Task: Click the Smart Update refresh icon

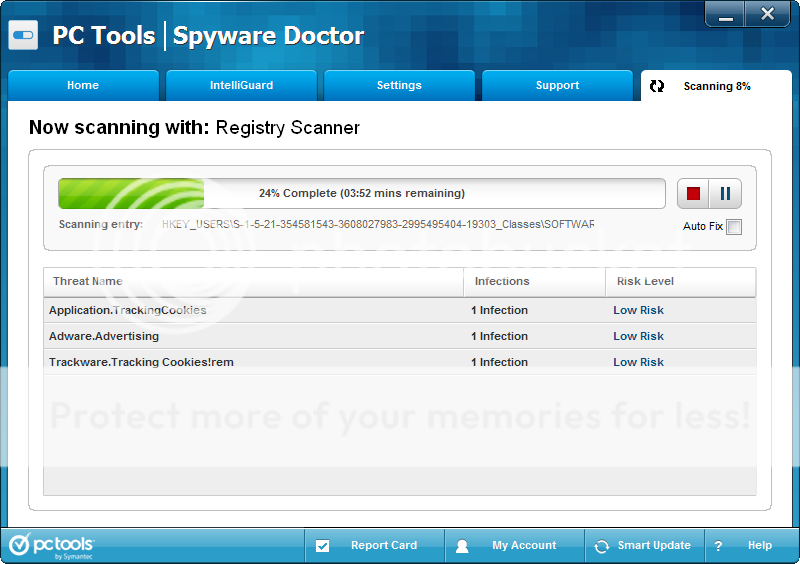Action: click(x=601, y=546)
